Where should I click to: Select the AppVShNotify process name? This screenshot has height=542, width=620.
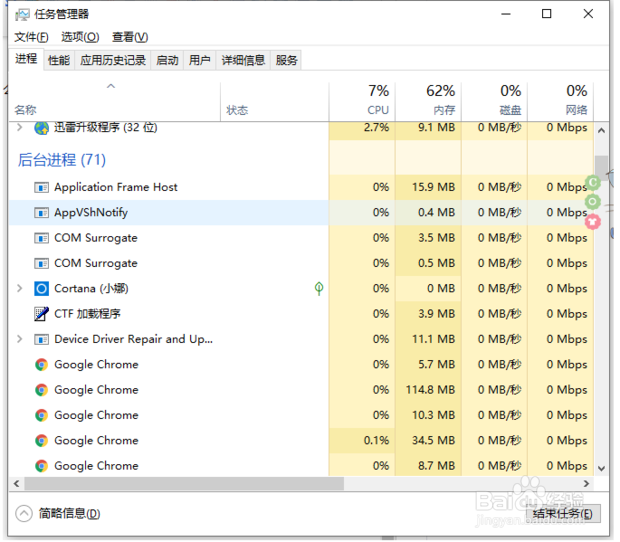[x=91, y=213]
